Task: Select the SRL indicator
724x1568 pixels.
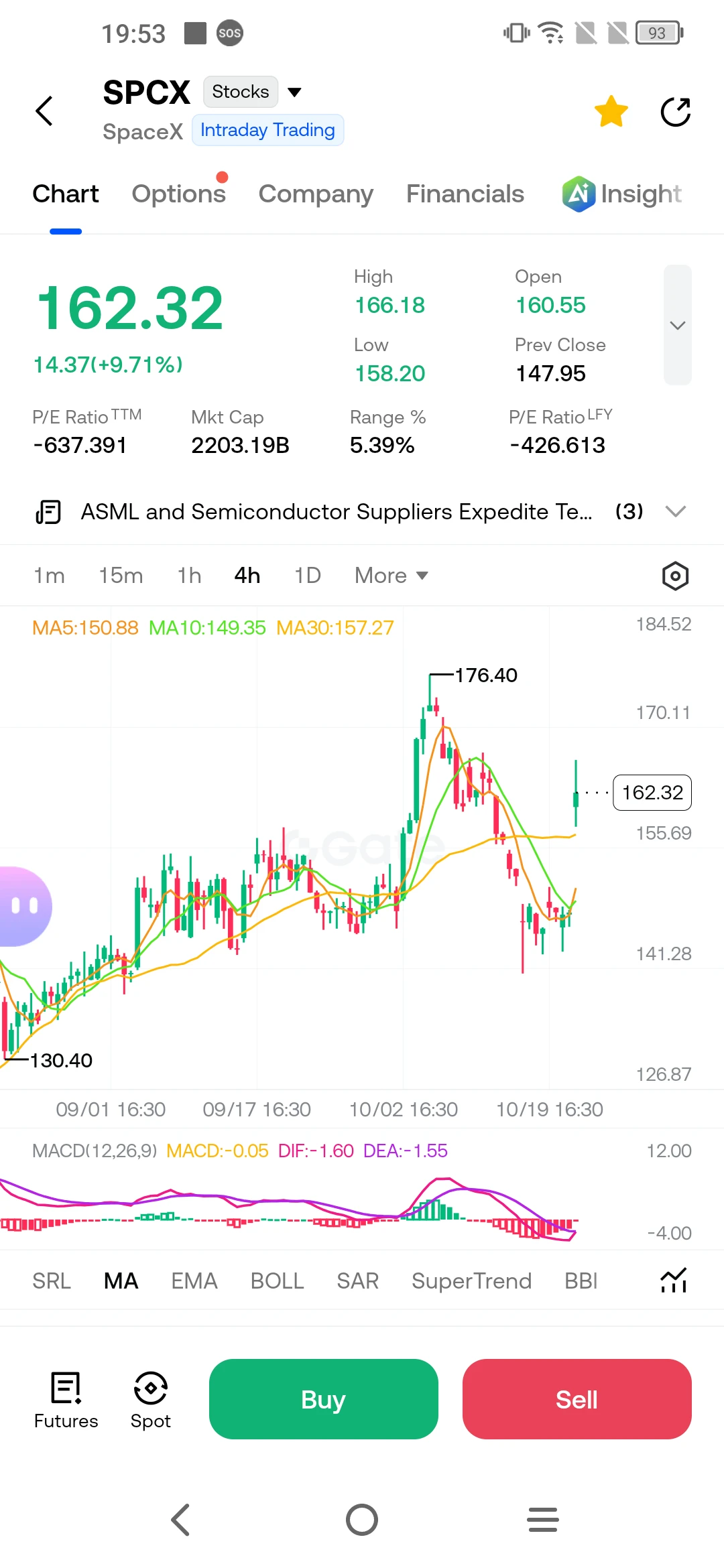Action: (x=52, y=1281)
